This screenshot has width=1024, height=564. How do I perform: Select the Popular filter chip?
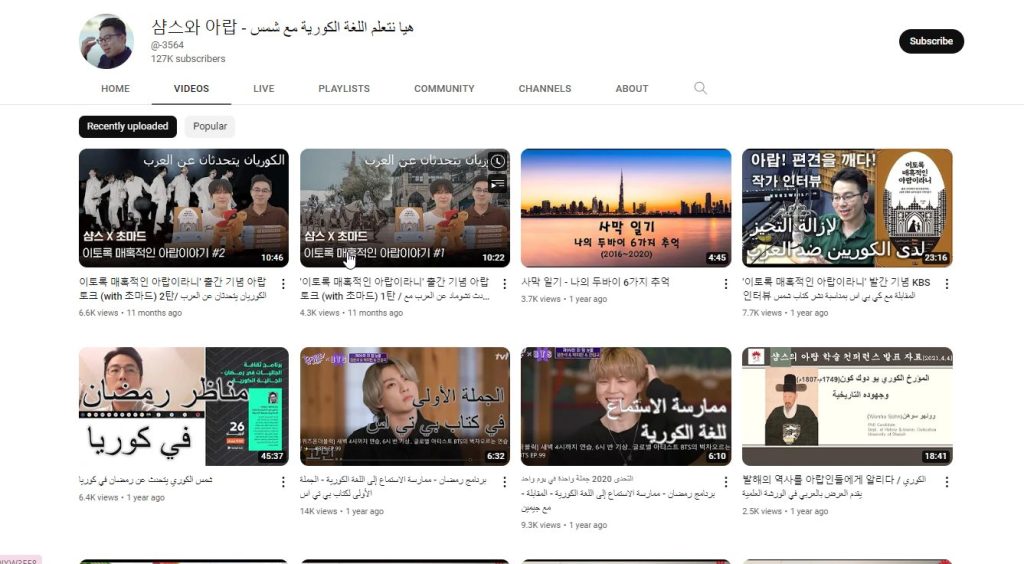pos(210,127)
